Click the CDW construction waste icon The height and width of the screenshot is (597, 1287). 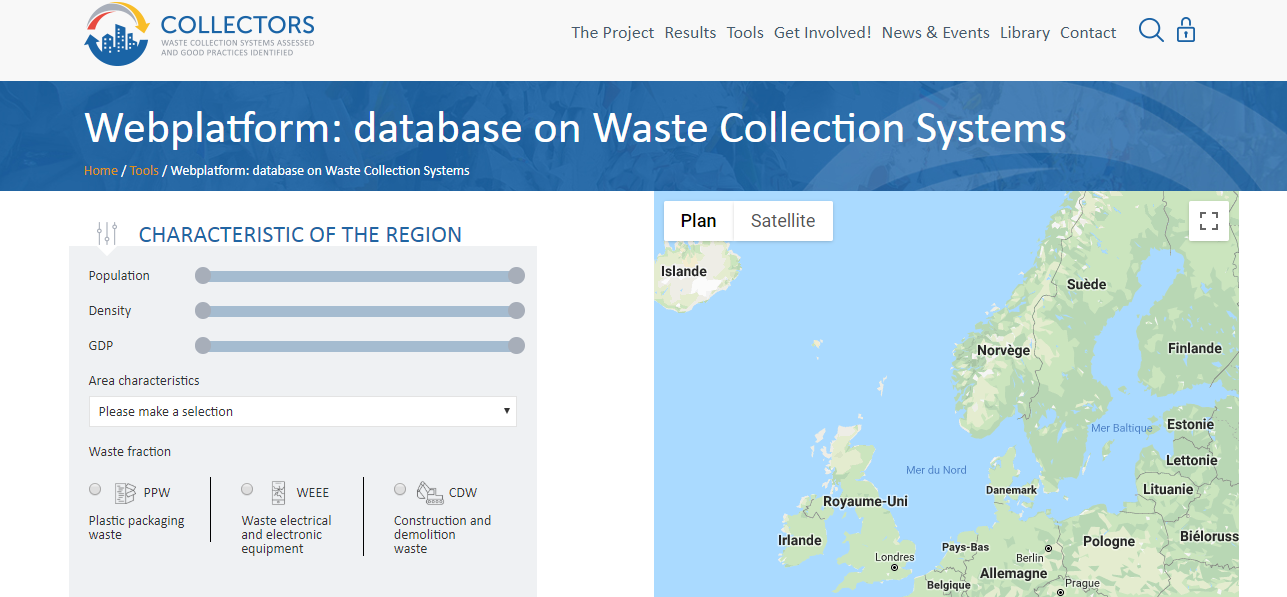click(x=429, y=492)
